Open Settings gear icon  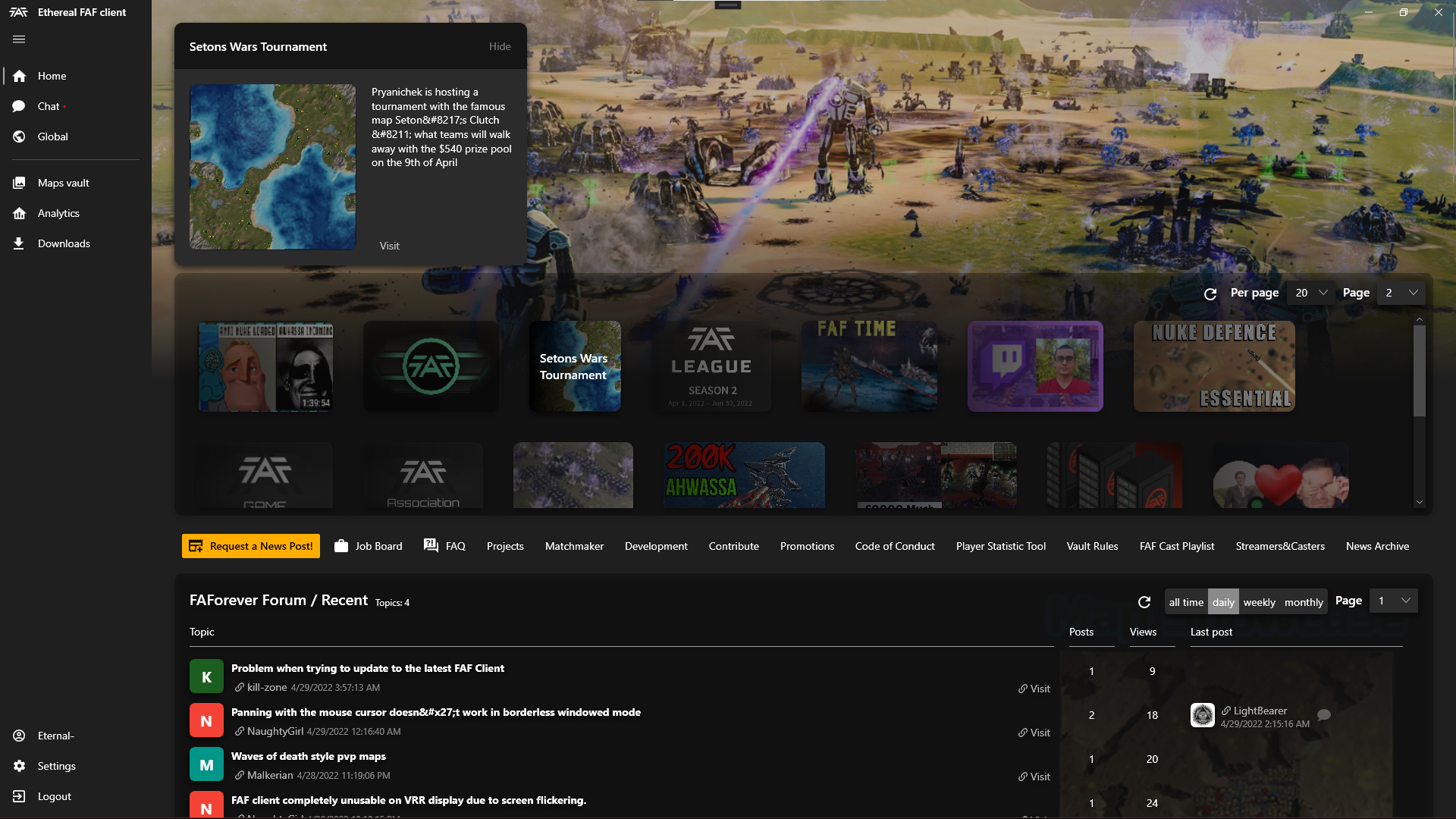pos(19,766)
